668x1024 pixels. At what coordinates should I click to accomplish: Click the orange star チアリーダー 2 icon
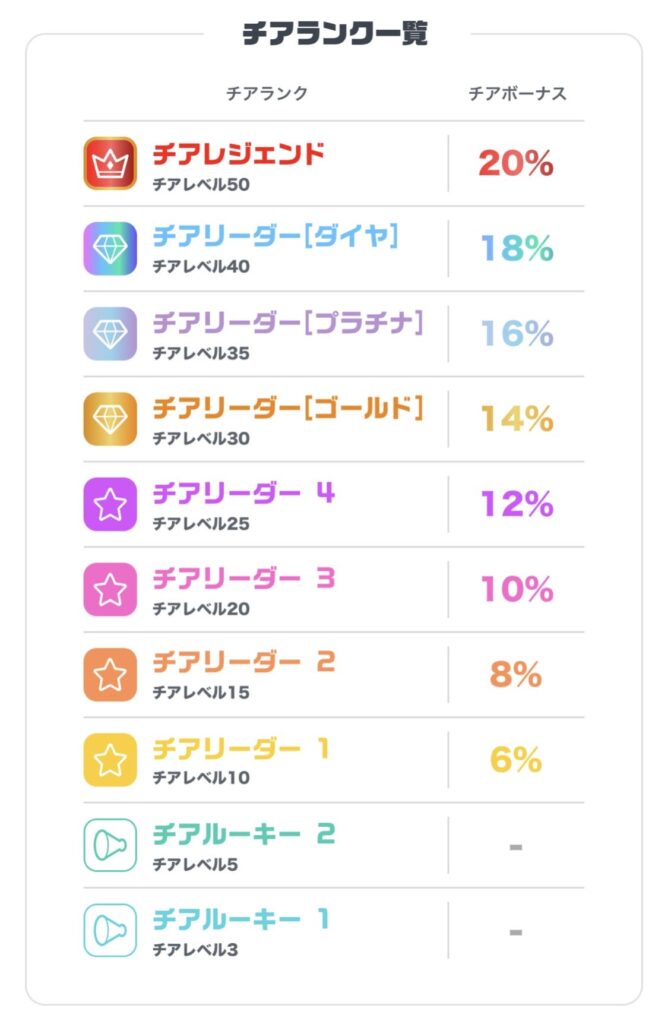pyautogui.click(x=110, y=674)
